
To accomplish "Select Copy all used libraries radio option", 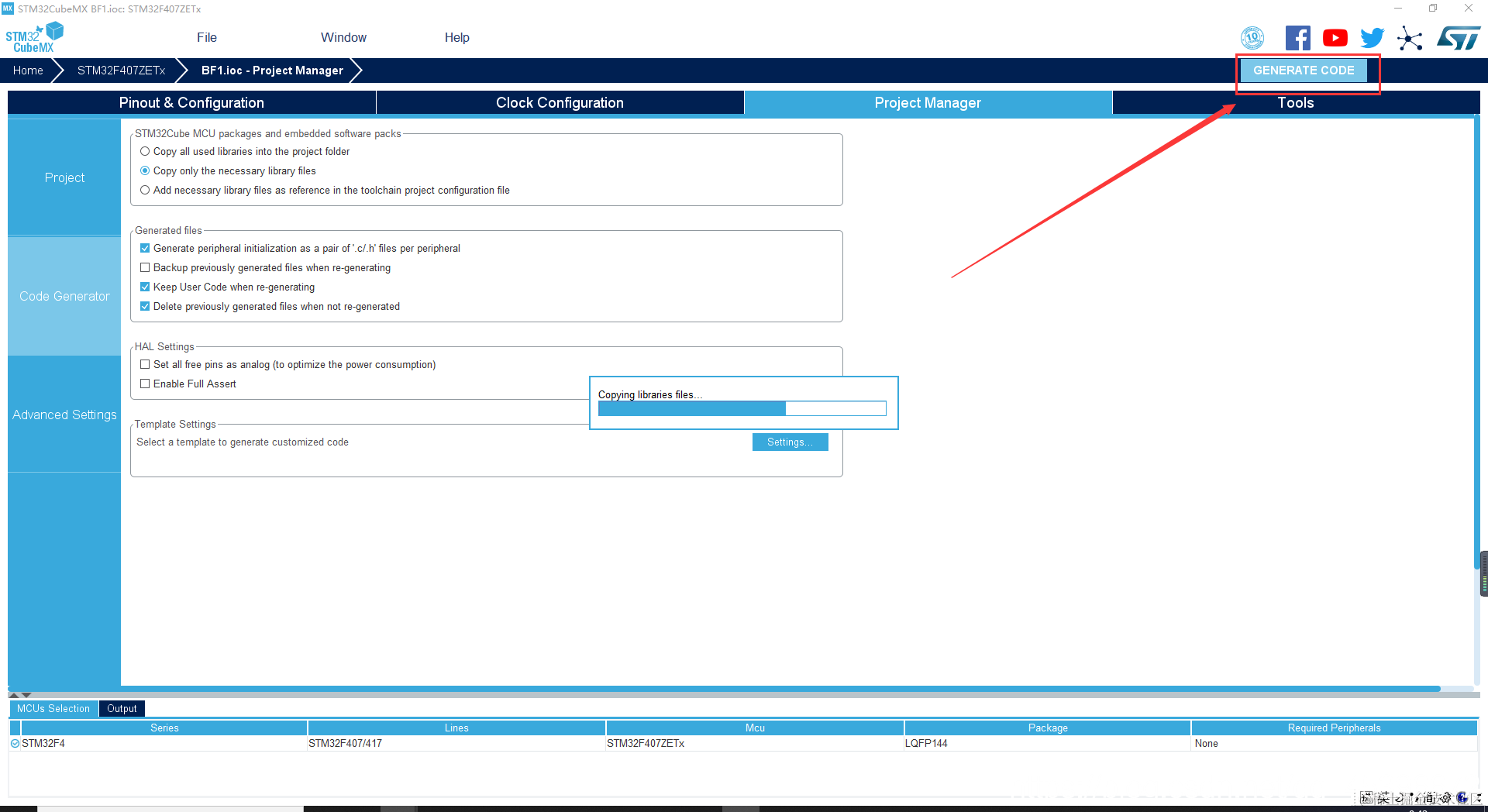I will click(145, 151).
